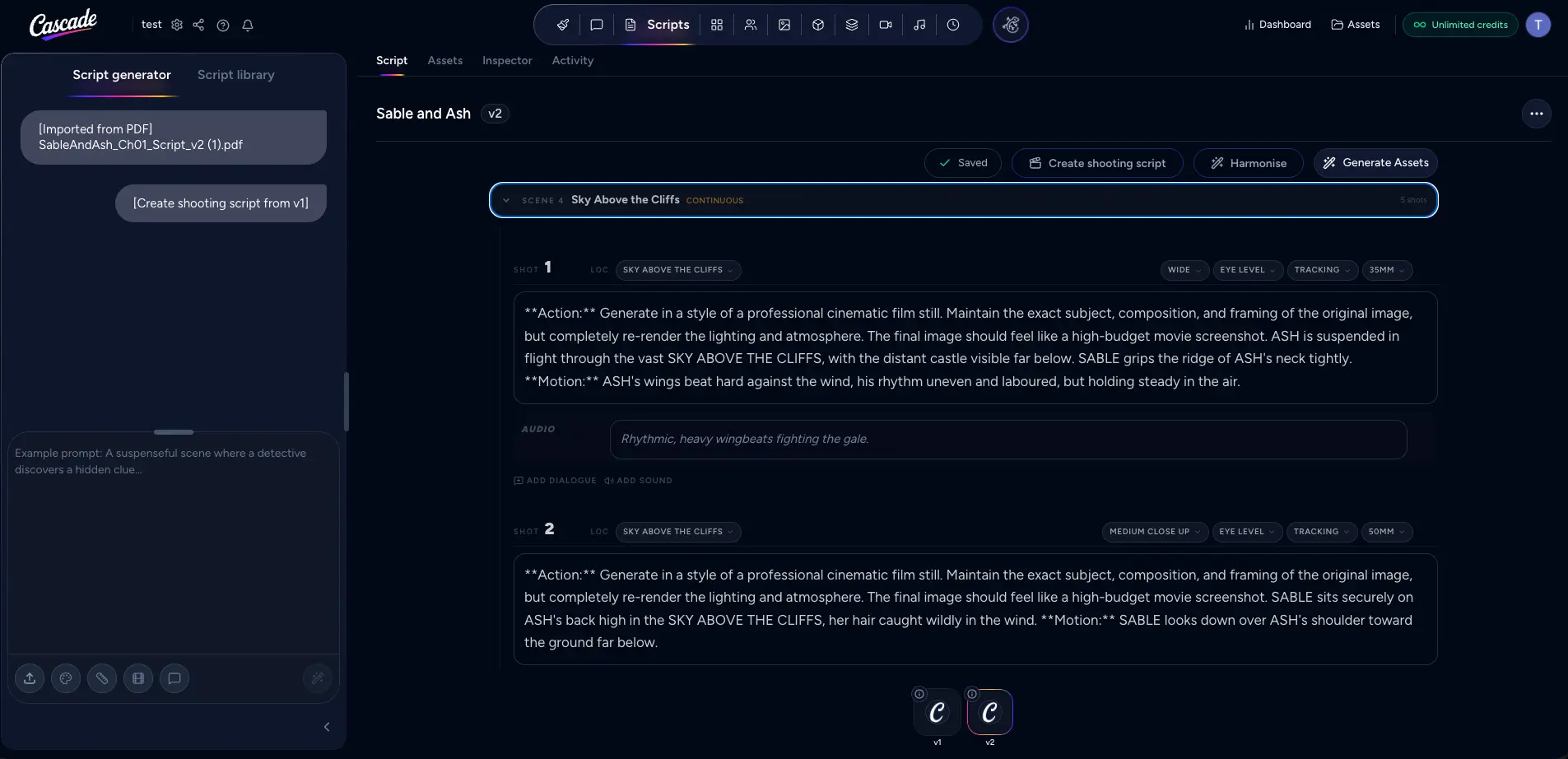Open the characters people icon
The width and height of the screenshot is (1568, 759).
[x=751, y=25]
